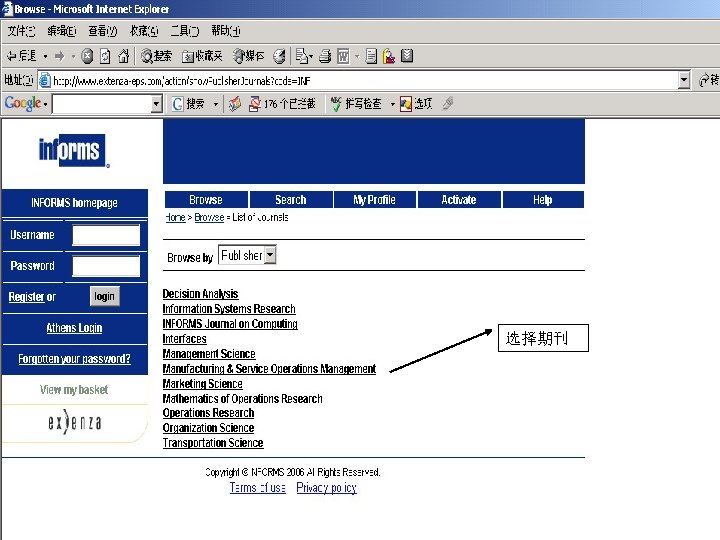The image size is (720, 540).
Task: Click the Forward arrow button
Action: 60,56
